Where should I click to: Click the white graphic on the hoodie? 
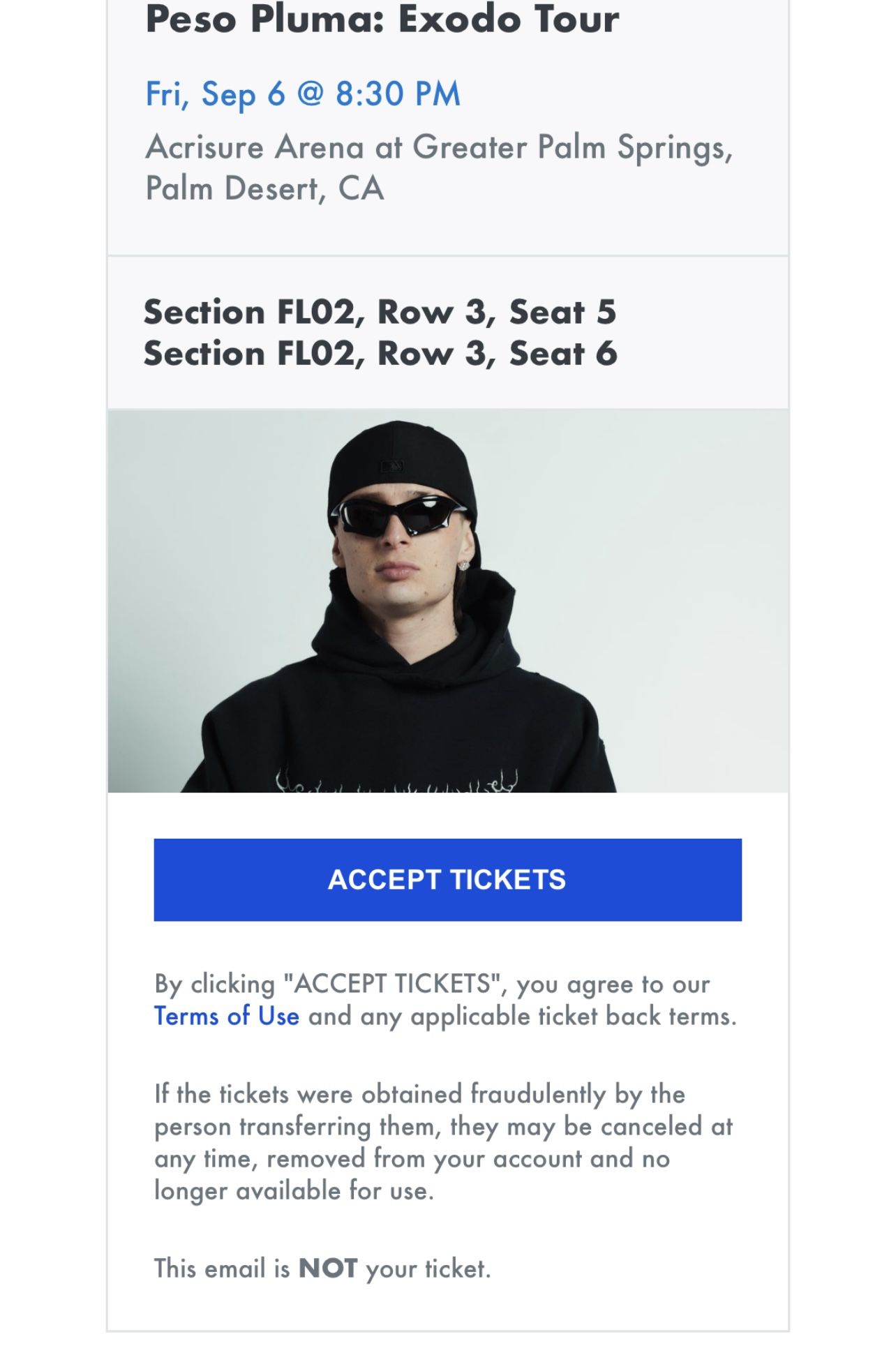pyautogui.click(x=396, y=780)
